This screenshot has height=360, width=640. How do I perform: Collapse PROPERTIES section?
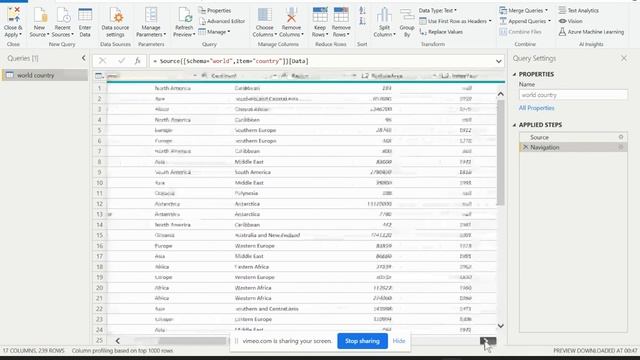tap(514, 74)
